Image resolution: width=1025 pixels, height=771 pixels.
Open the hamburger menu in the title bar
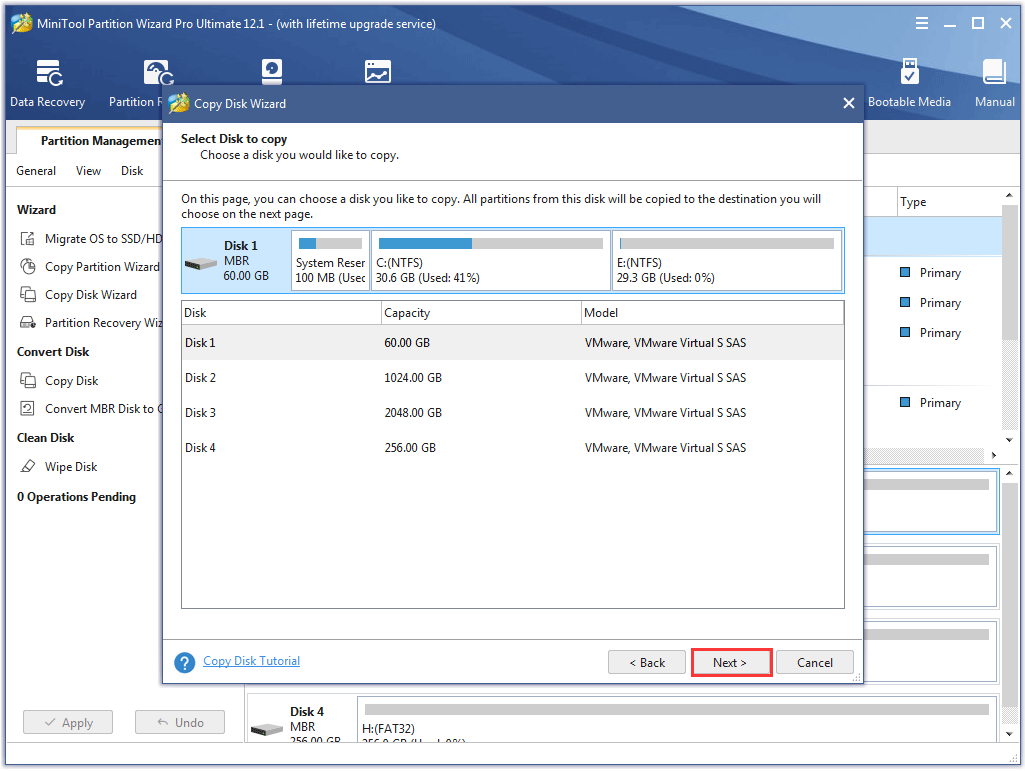[922, 24]
